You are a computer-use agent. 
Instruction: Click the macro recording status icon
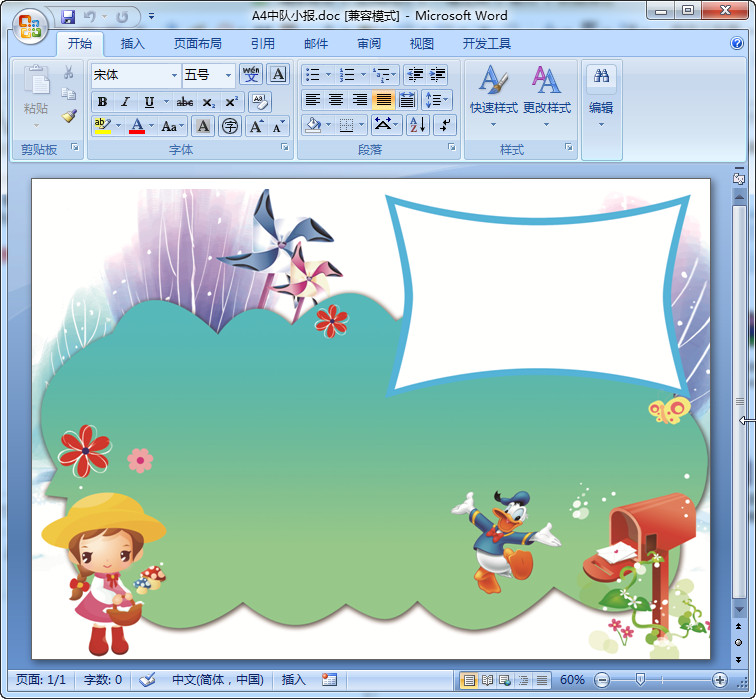point(329,680)
